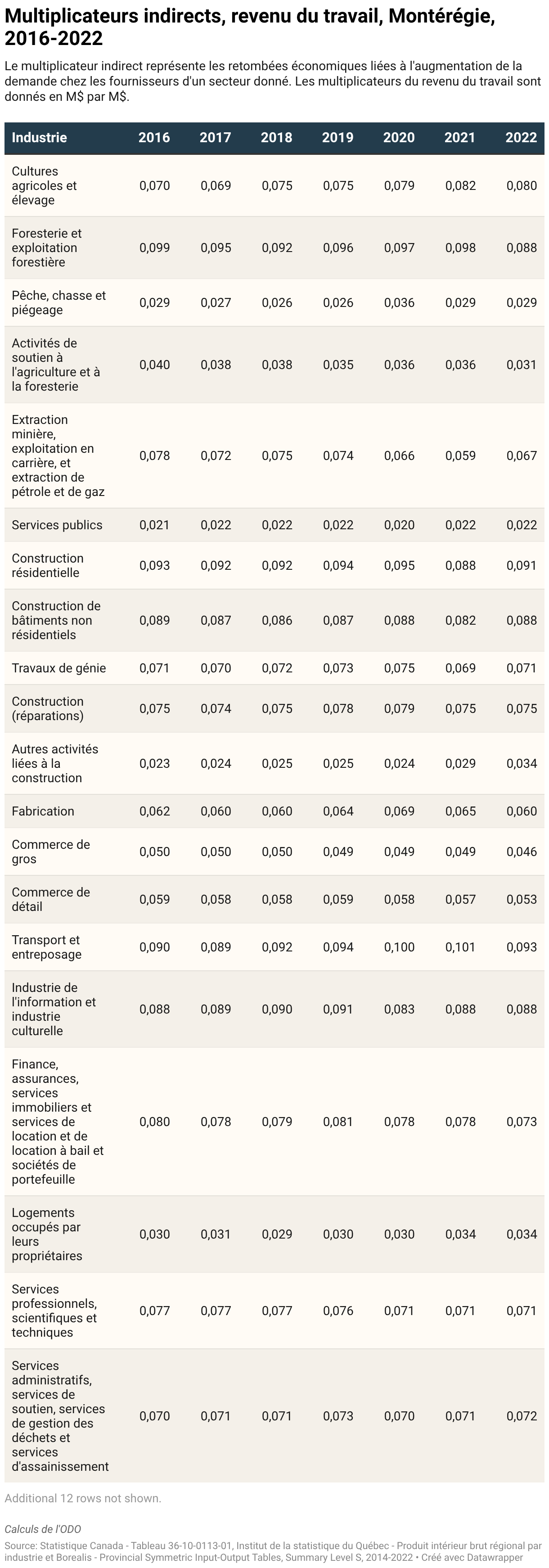Viewport: 549px width, 1568px height.
Task: Select the 2018 column header
Action: [276, 138]
